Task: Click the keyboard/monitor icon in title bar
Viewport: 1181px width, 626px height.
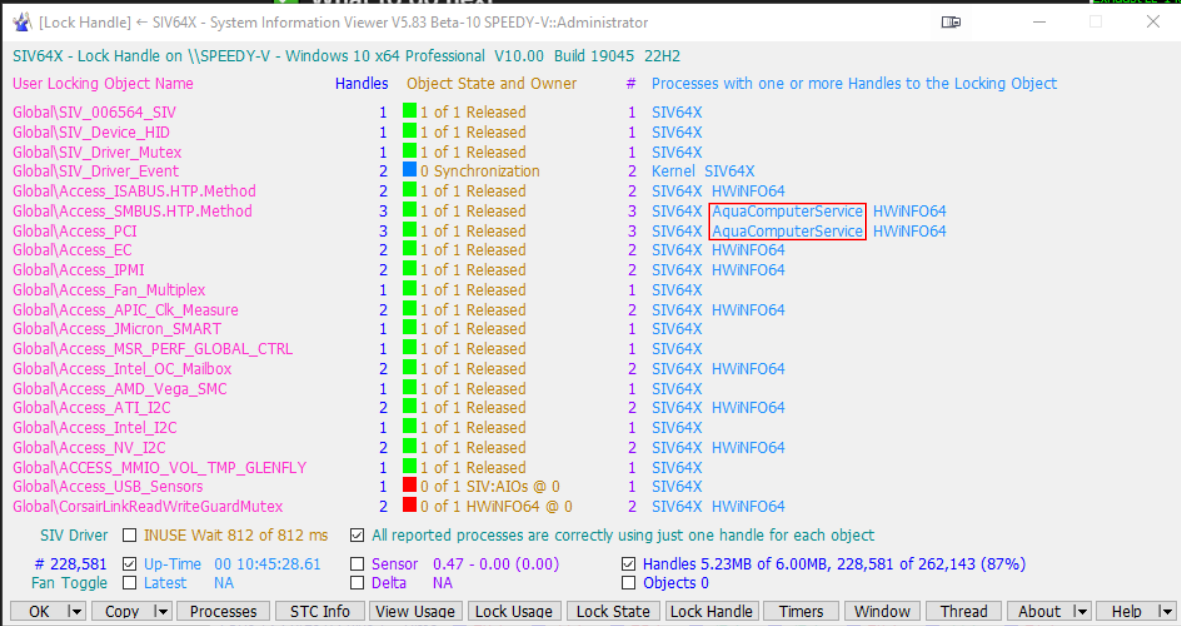Action: (951, 22)
